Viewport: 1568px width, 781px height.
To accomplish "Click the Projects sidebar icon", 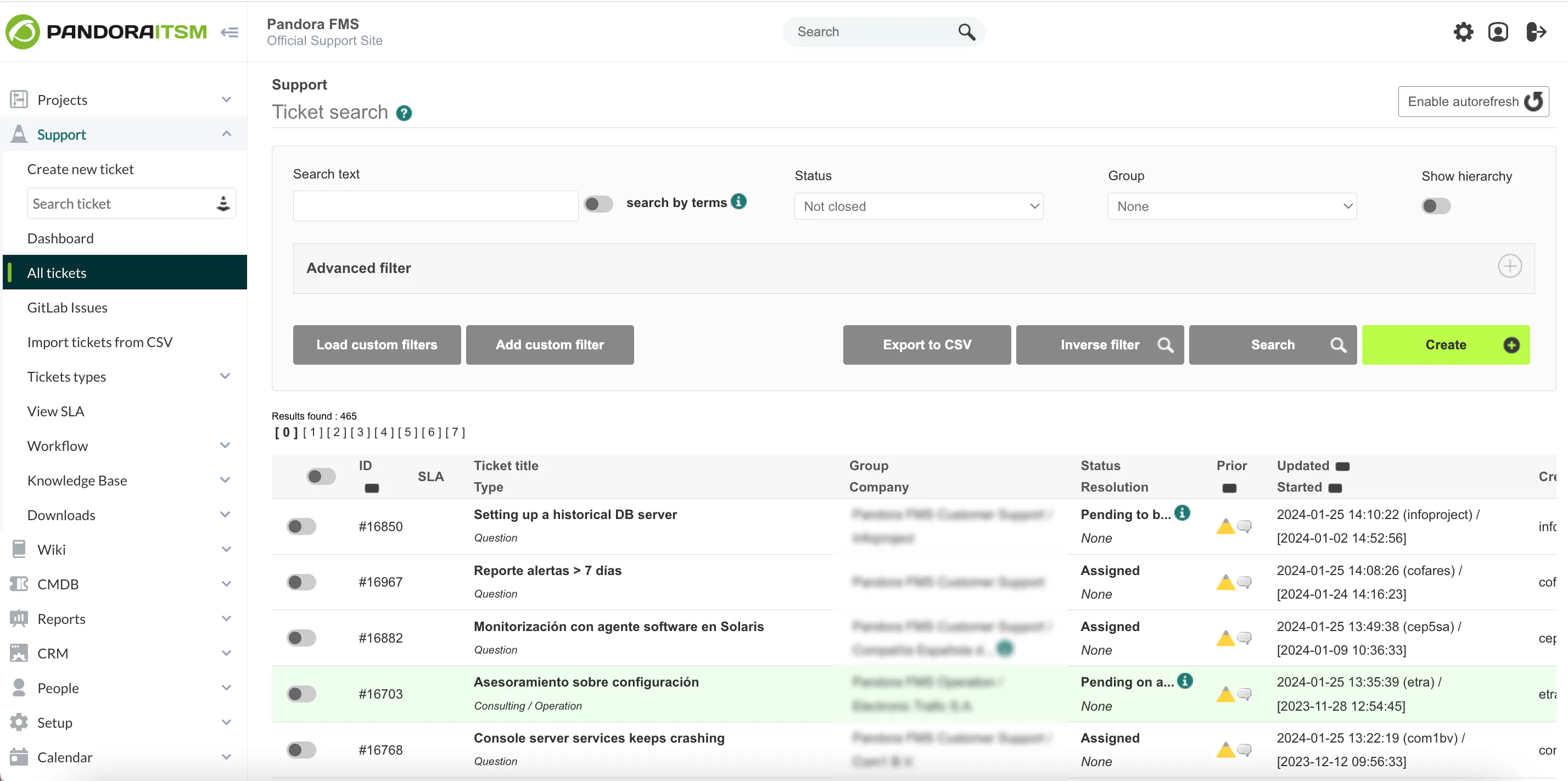I will pos(19,99).
